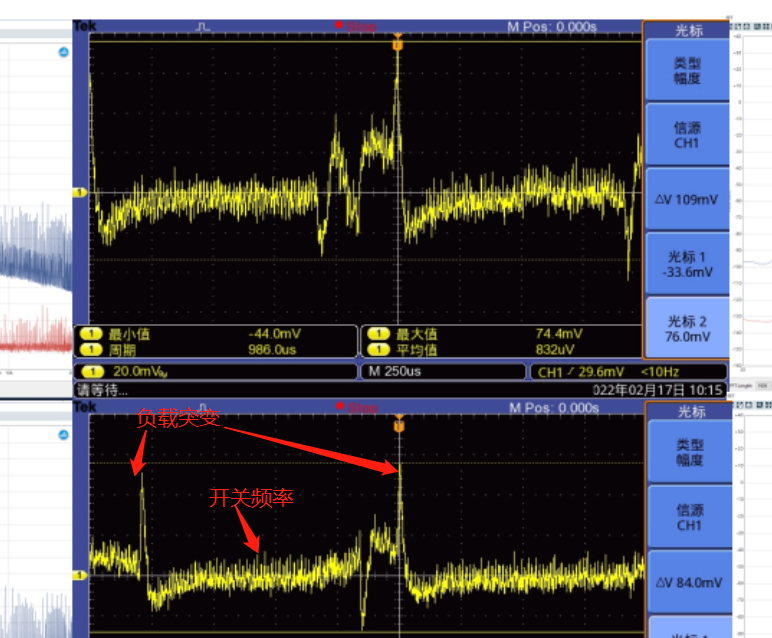Click the blue round icon in upper left chart
The width and height of the screenshot is (772, 638).
coord(64,52)
